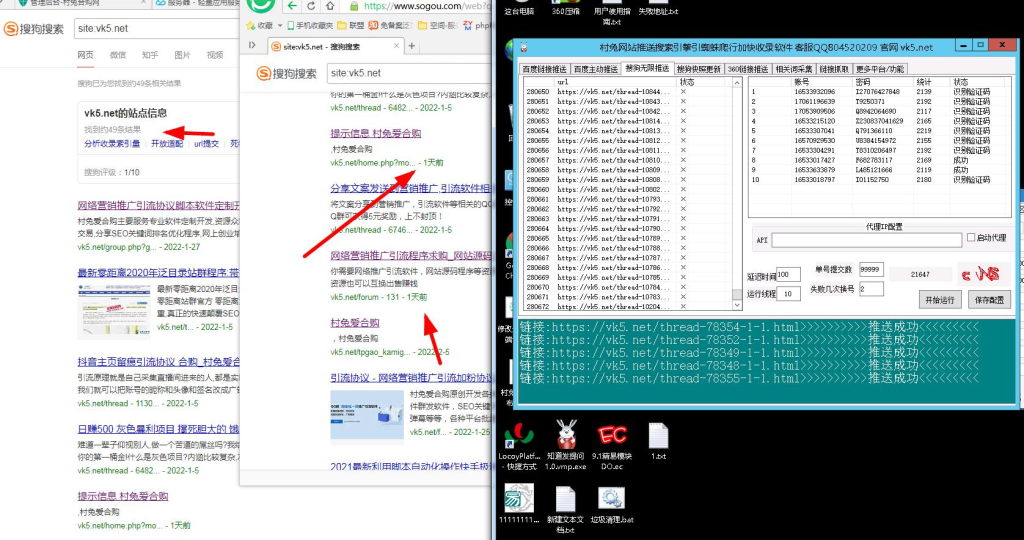
Task: Open the 链接抓取 tab
Action: point(834,69)
